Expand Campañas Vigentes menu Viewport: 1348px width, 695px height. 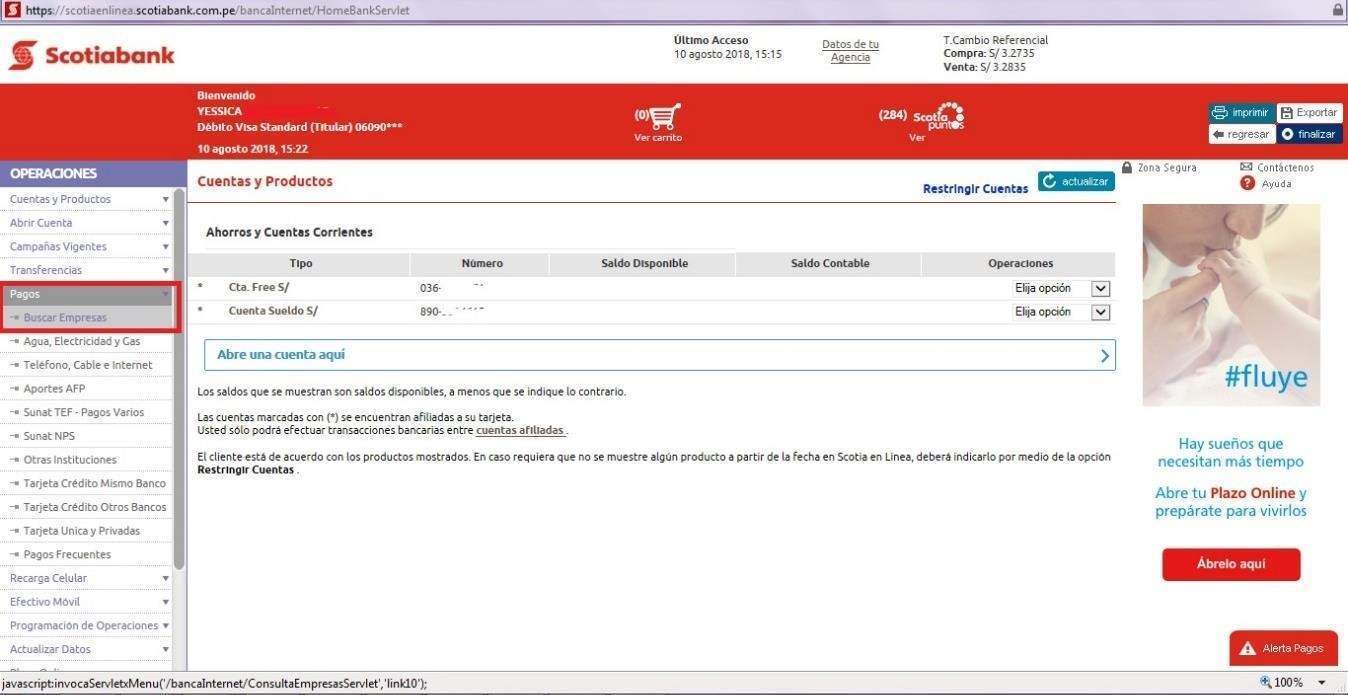tap(88, 246)
